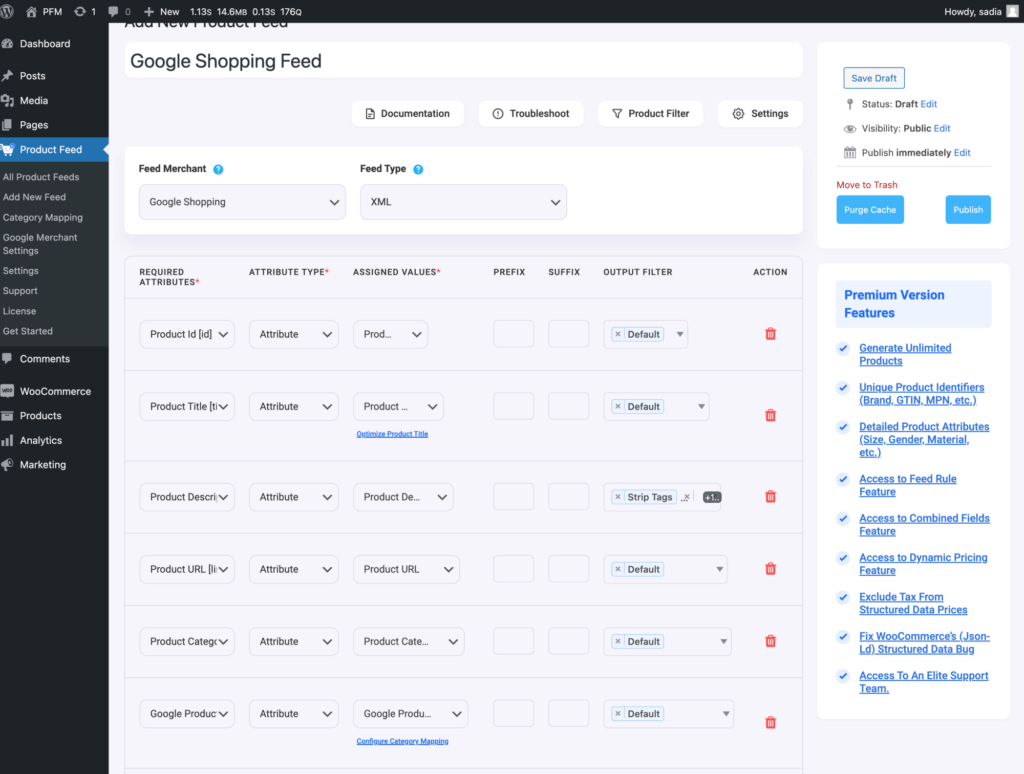This screenshot has width=1024, height=774.
Task: Delete the Product Category attribute row
Action: (771, 641)
